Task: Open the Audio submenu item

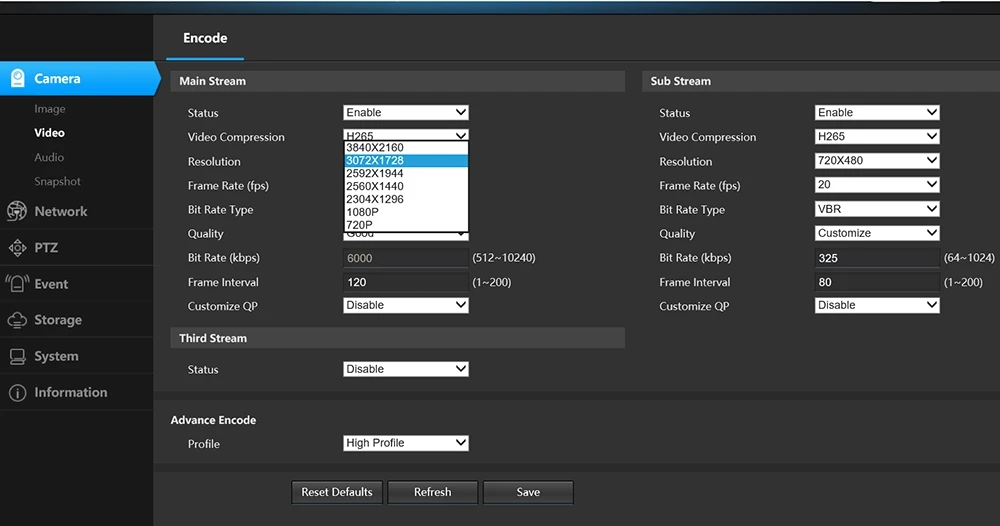Action: click(x=49, y=157)
